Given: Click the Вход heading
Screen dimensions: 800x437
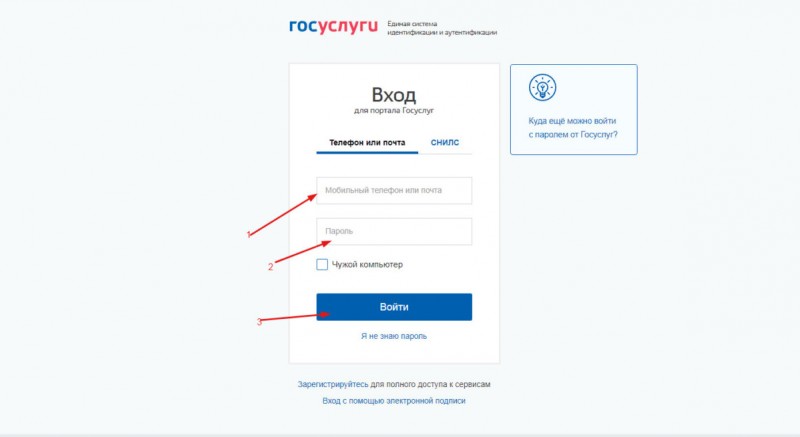Looking at the screenshot, I should [x=393, y=95].
